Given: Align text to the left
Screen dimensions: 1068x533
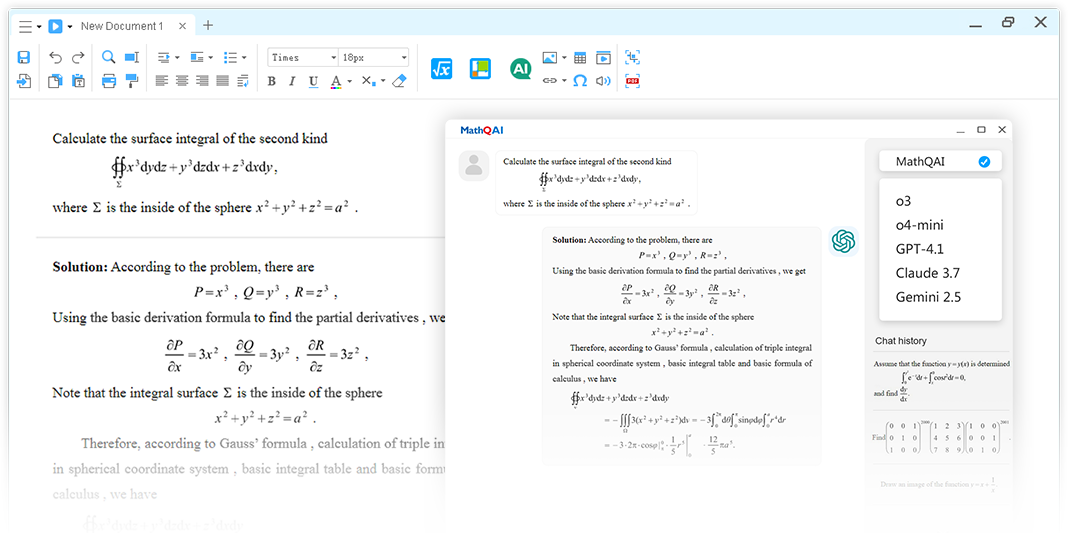Looking at the screenshot, I should pyautogui.click(x=161, y=81).
